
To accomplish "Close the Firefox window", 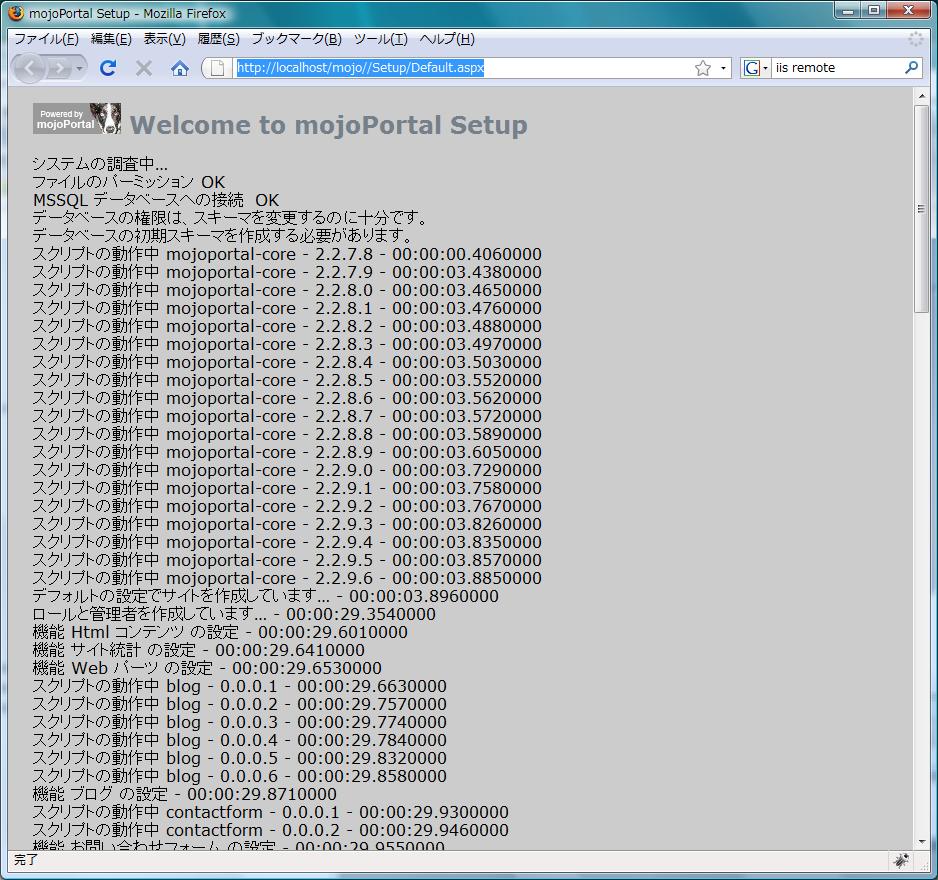I will (x=909, y=10).
